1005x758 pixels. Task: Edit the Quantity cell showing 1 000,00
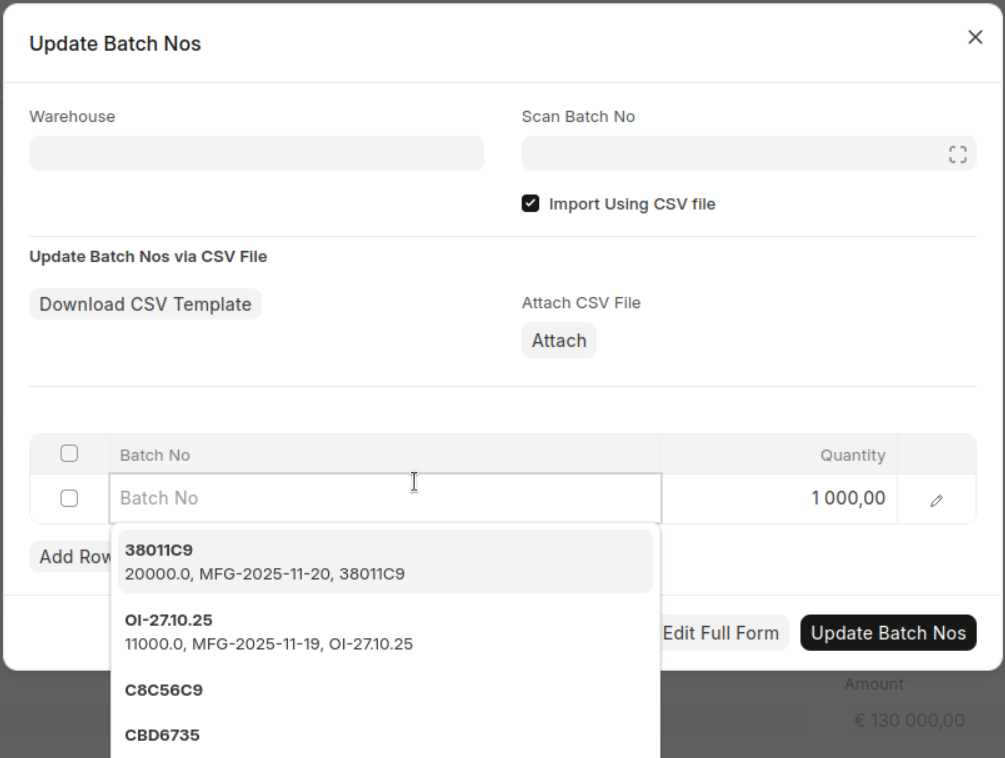pos(778,498)
